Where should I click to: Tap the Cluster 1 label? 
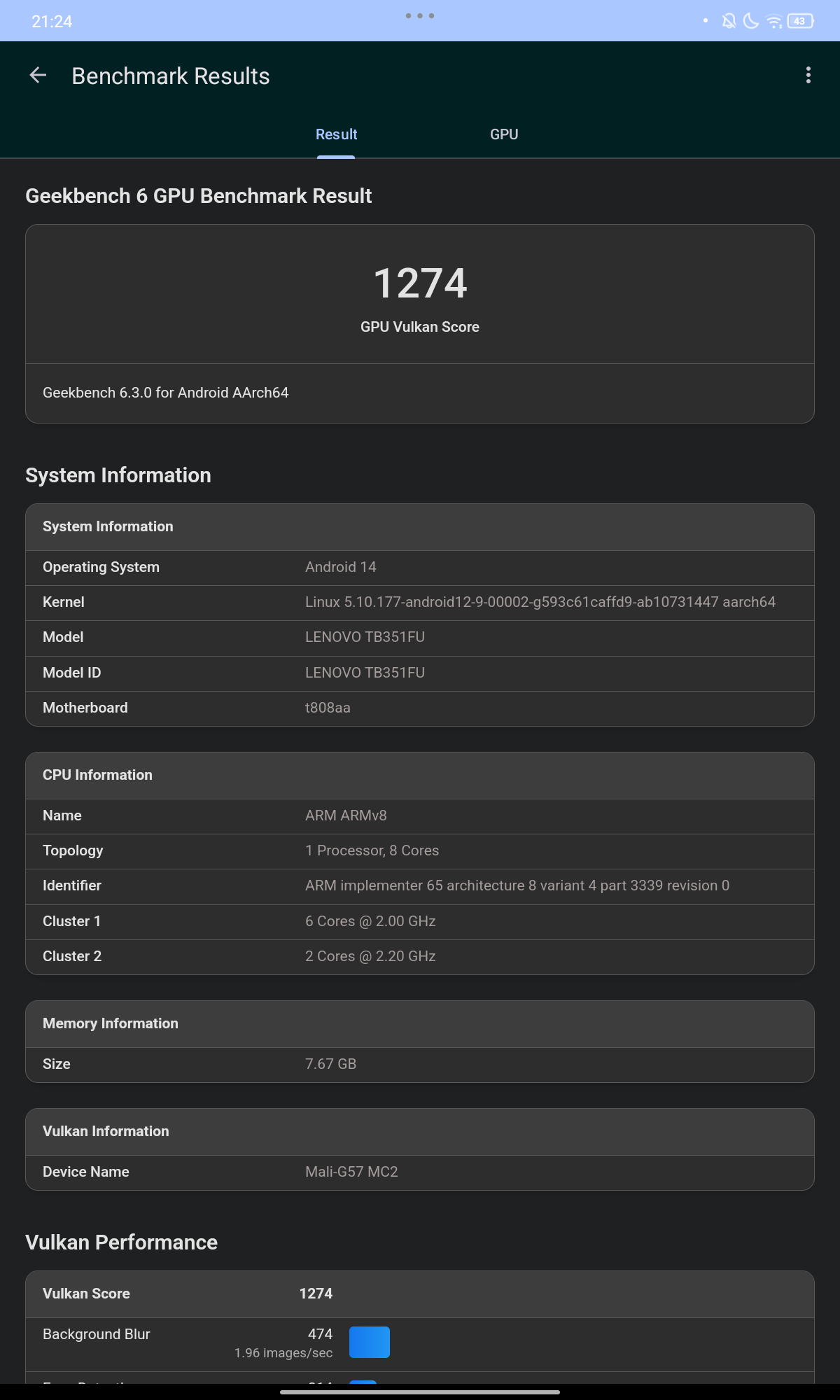click(x=71, y=921)
